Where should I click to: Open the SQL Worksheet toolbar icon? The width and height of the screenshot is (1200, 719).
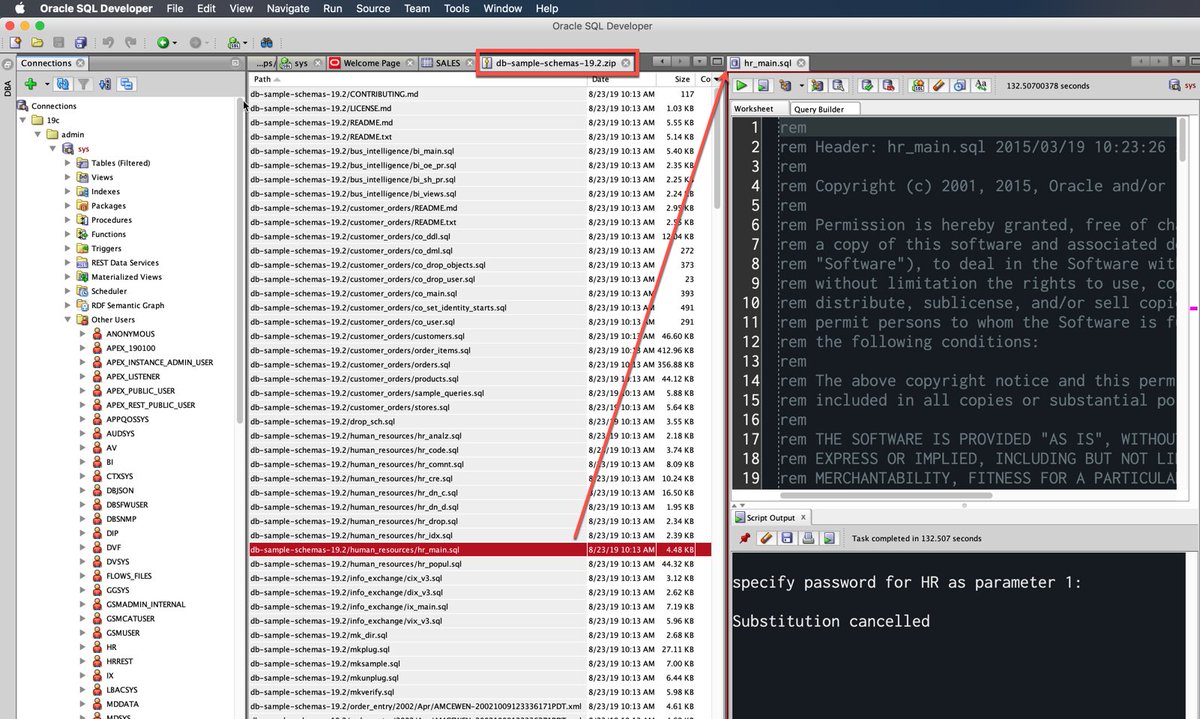[232, 42]
